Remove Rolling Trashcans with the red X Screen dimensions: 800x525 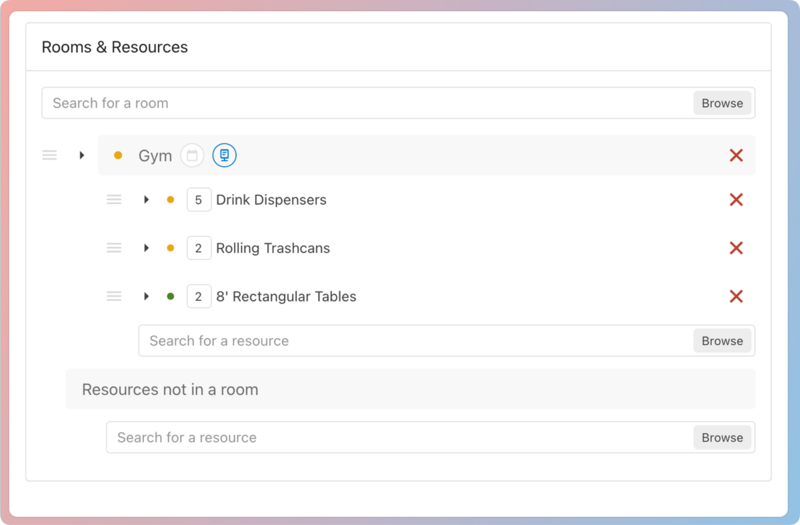pyautogui.click(x=736, y=248)
